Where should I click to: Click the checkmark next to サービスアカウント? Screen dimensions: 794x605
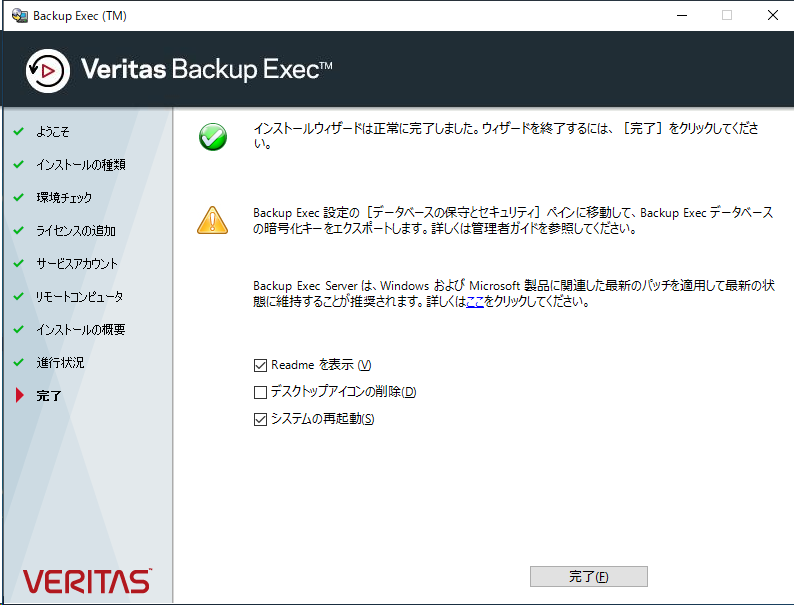pyautogui.click(x=19, y=263)
